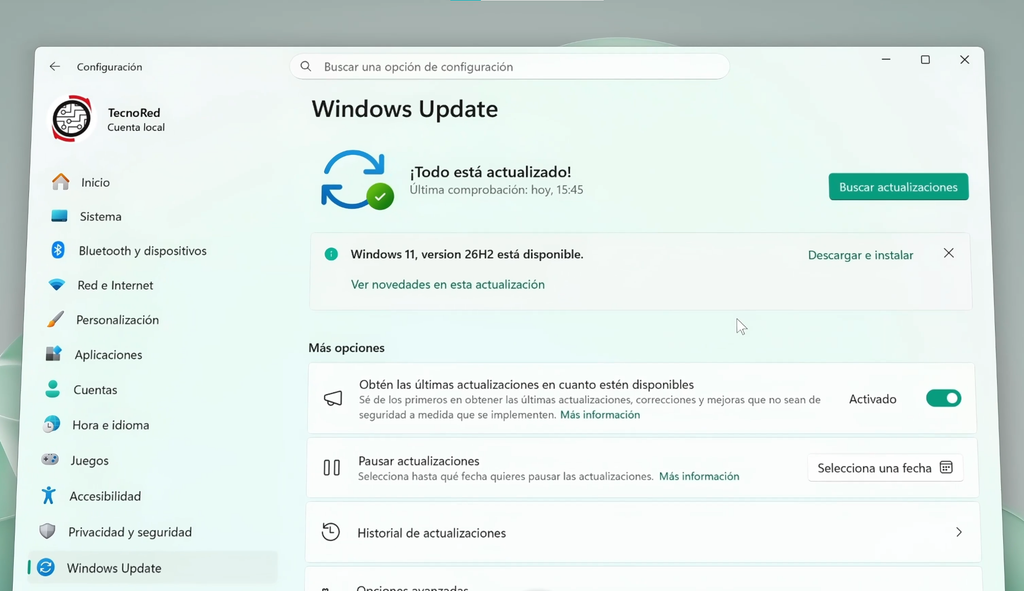Click the pause icon for Pausar actualizaciones
The image size is (1024, 591).
click(x=332, y=468)
